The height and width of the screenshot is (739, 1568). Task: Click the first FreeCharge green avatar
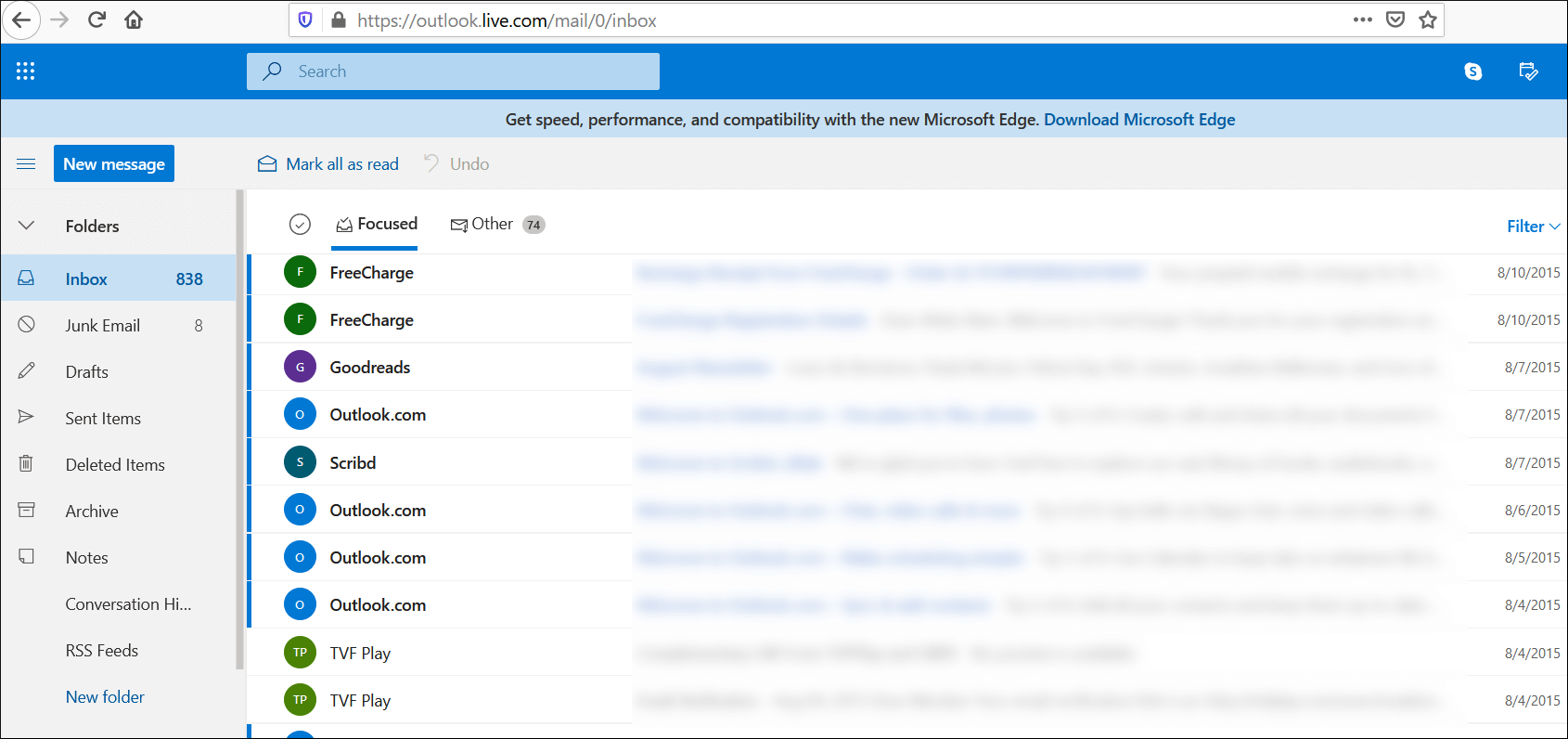click(x=300, y=272)
